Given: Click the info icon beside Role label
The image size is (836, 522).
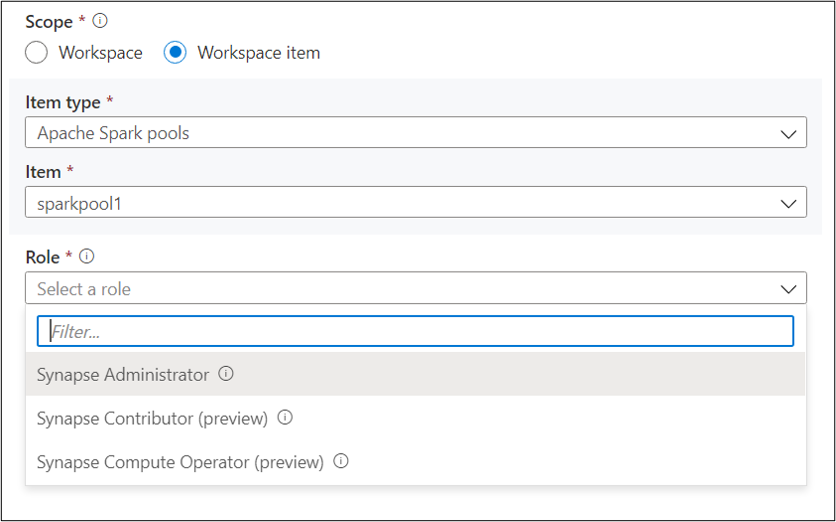Looking at the screenshot, I should [x=87, y=257].
